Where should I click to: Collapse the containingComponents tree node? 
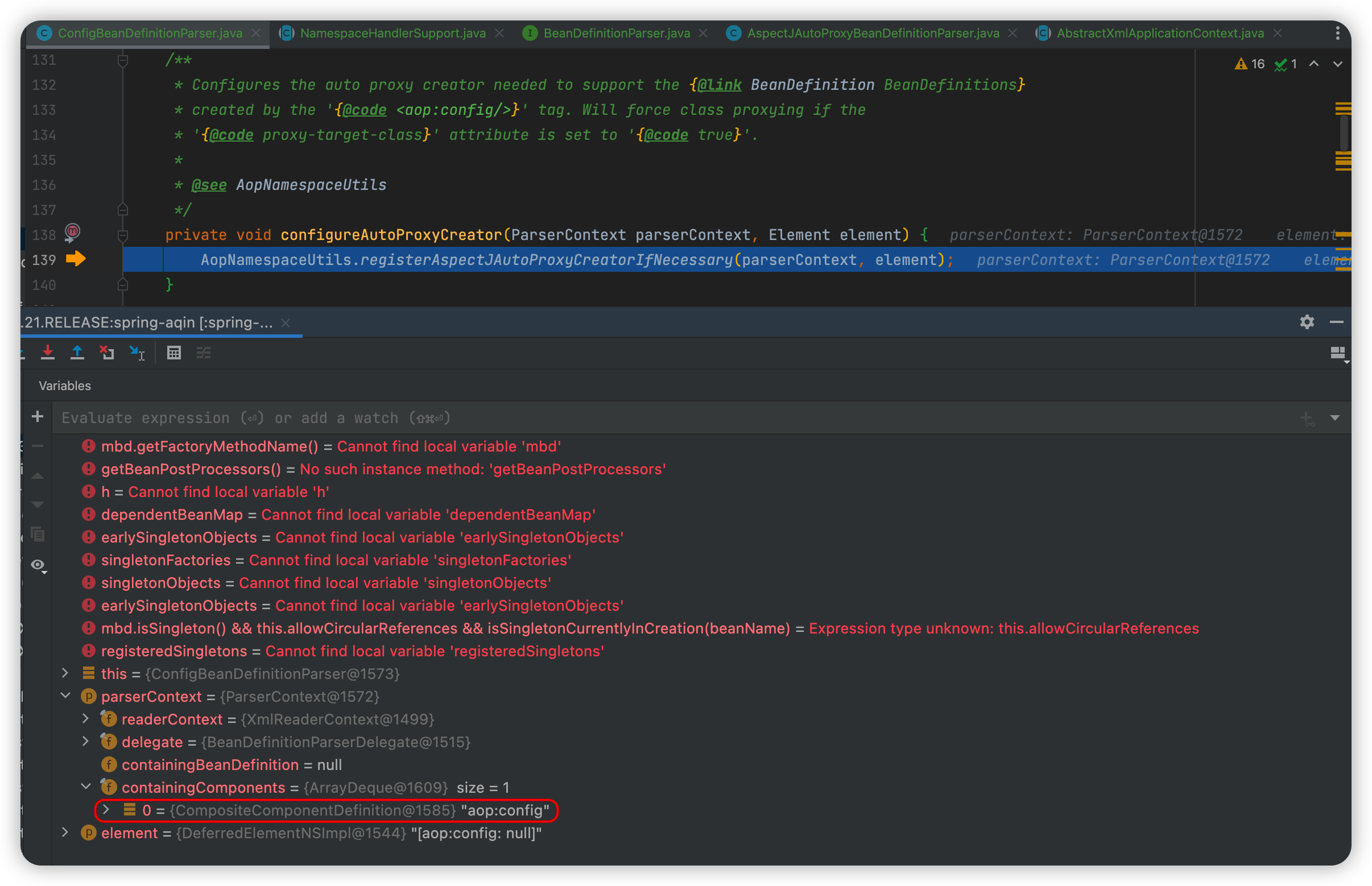pos(86,786)
